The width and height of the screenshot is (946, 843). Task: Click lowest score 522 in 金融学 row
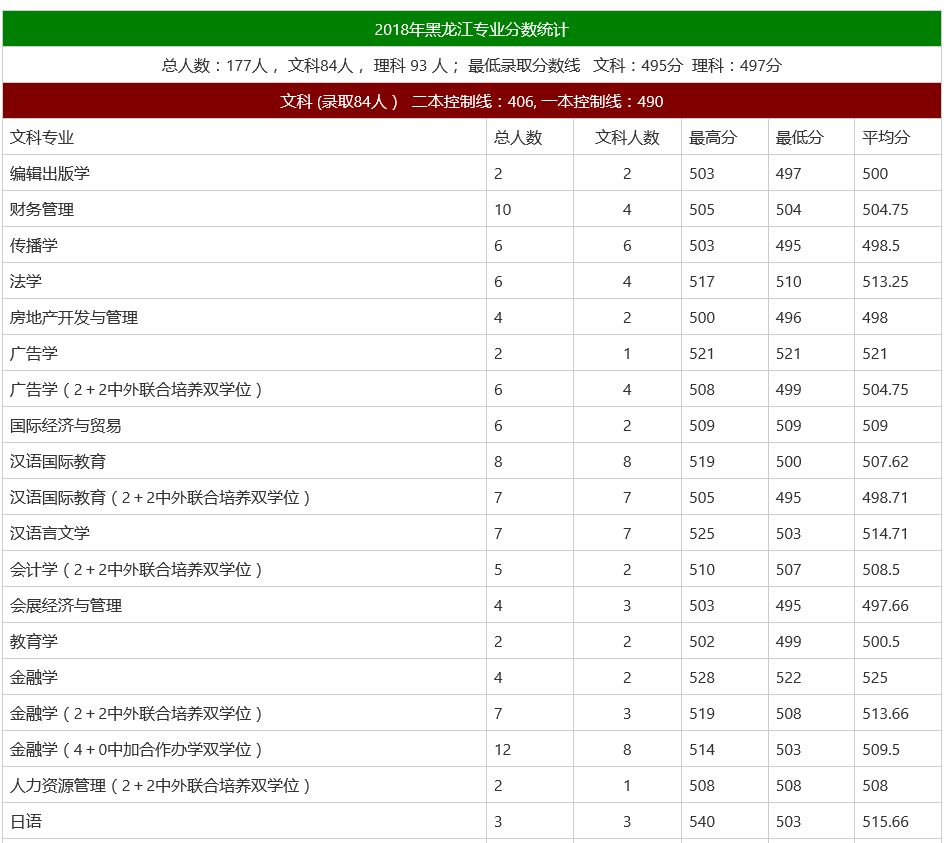point(789,678)
